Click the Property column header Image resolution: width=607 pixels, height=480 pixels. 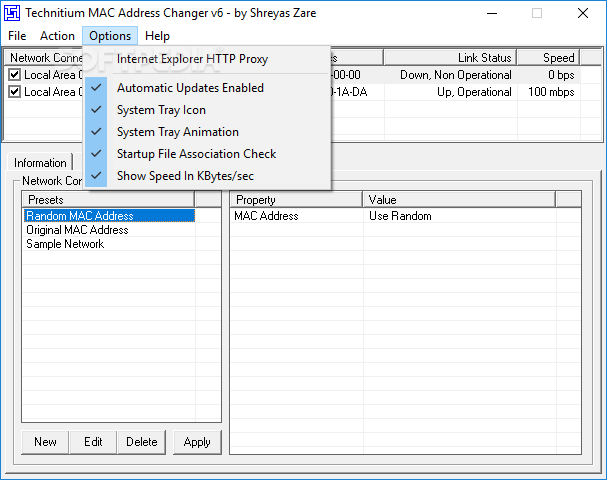point(297,200)
